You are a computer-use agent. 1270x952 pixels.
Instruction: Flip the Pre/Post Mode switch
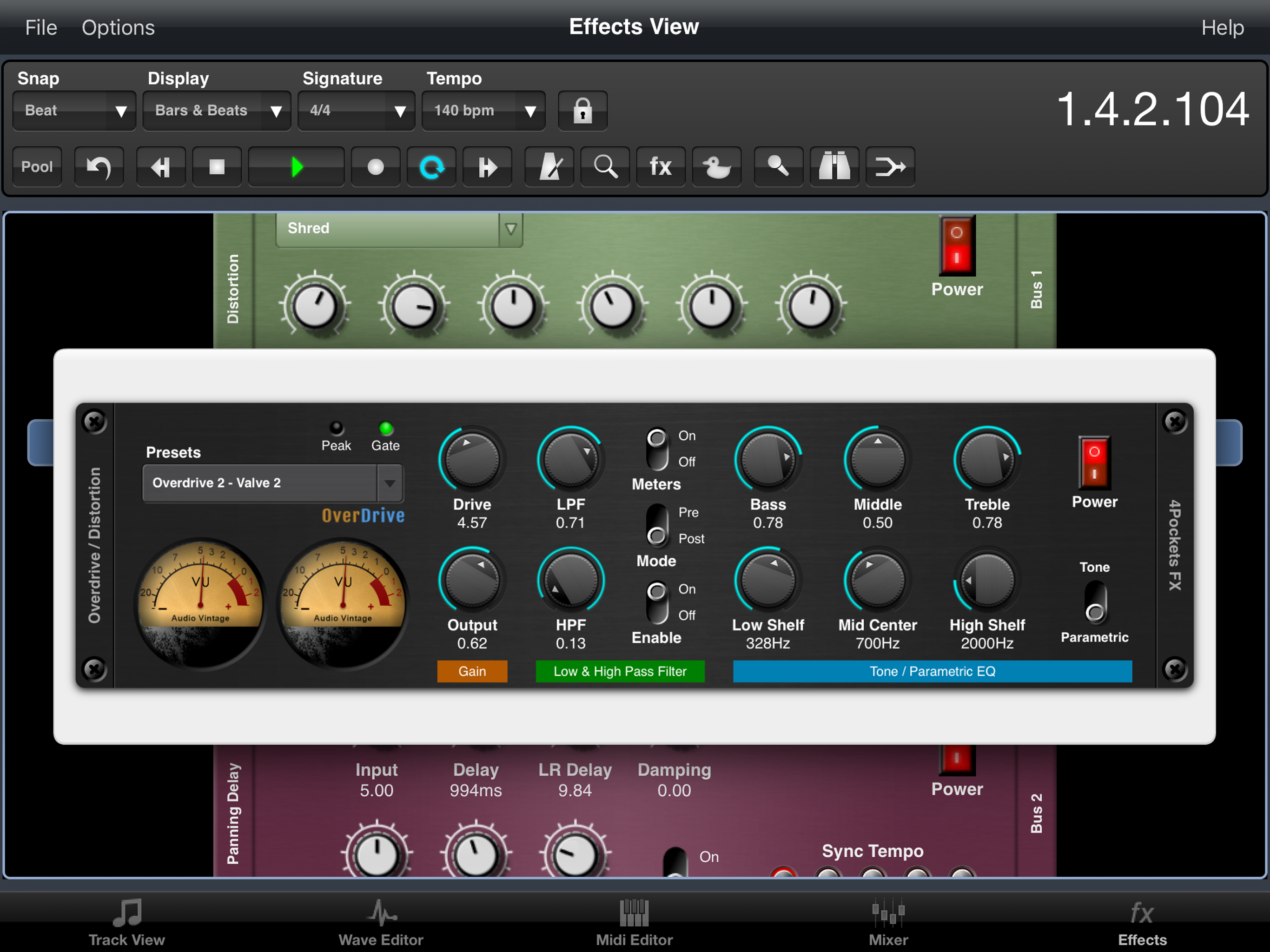click(x=657, y=525)
